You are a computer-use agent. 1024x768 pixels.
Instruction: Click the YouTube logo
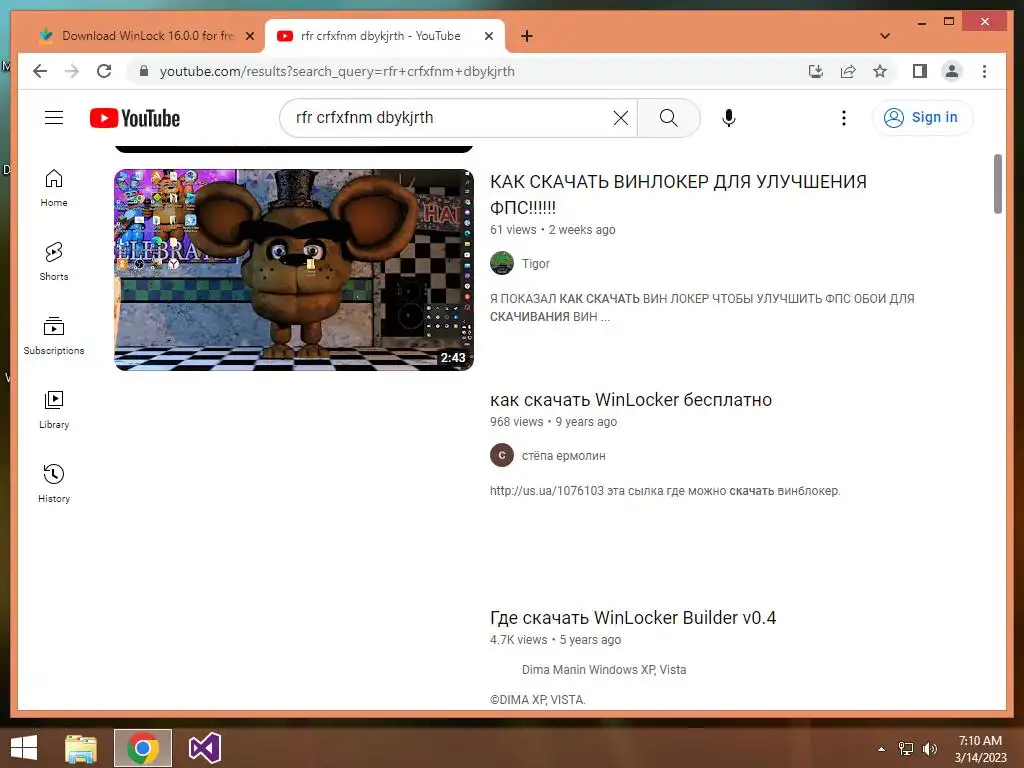135,118
